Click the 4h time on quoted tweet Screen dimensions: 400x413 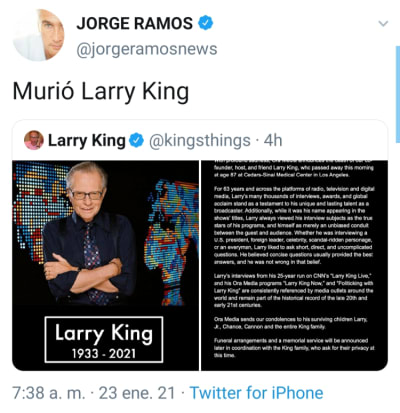273,140
